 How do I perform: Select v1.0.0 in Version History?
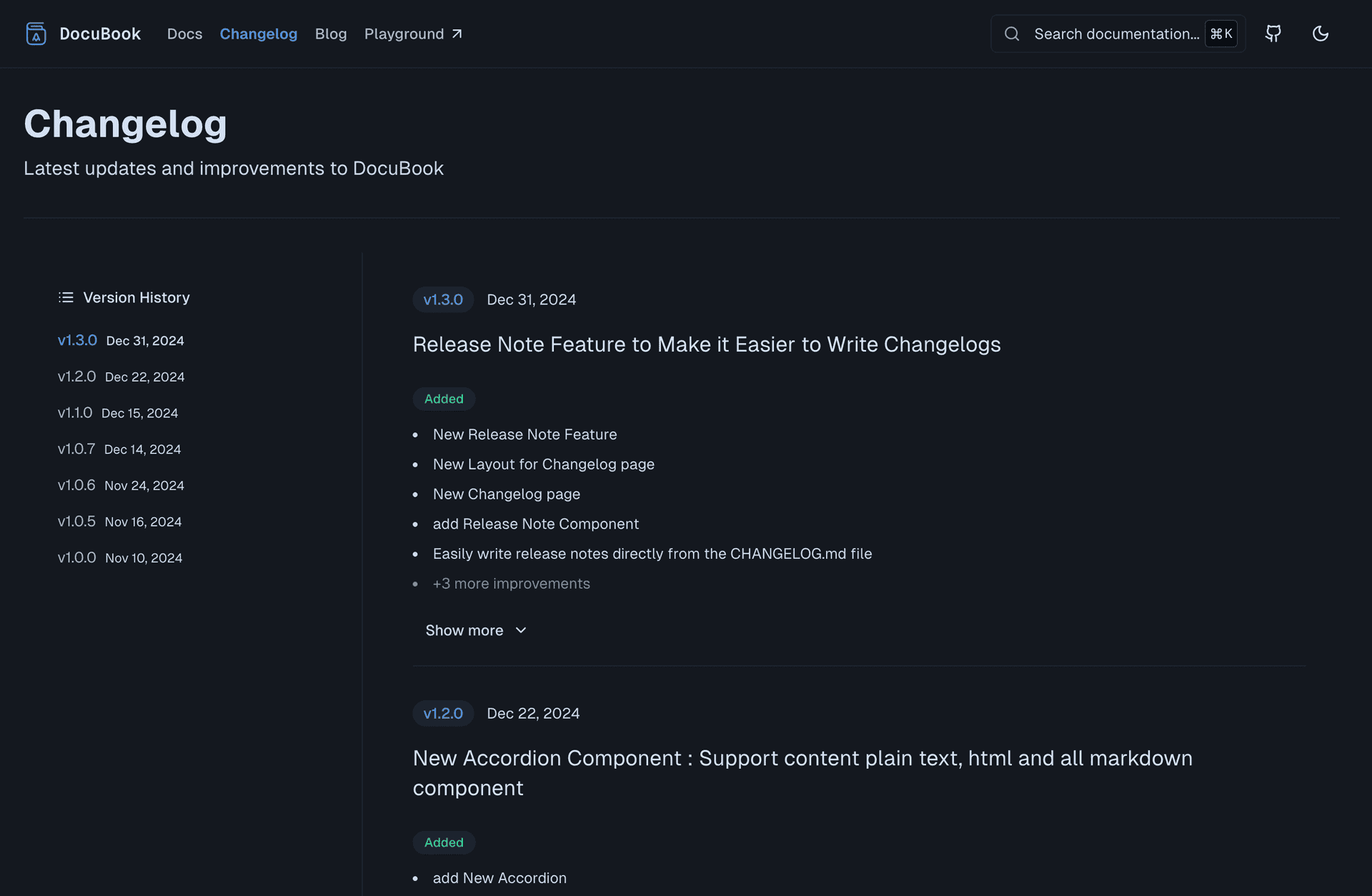pyautogui.click(x=76, y=557)
